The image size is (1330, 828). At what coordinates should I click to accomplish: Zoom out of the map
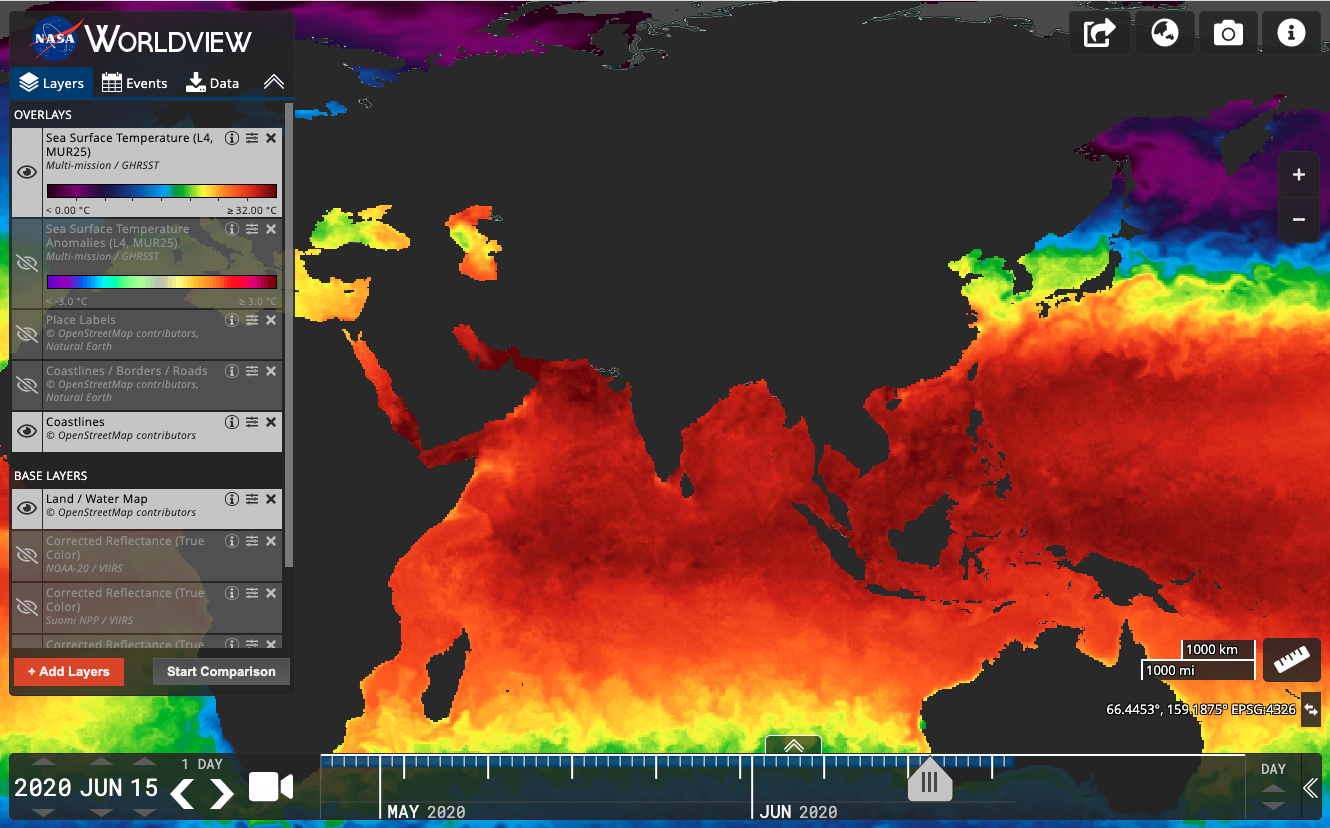1299,219
